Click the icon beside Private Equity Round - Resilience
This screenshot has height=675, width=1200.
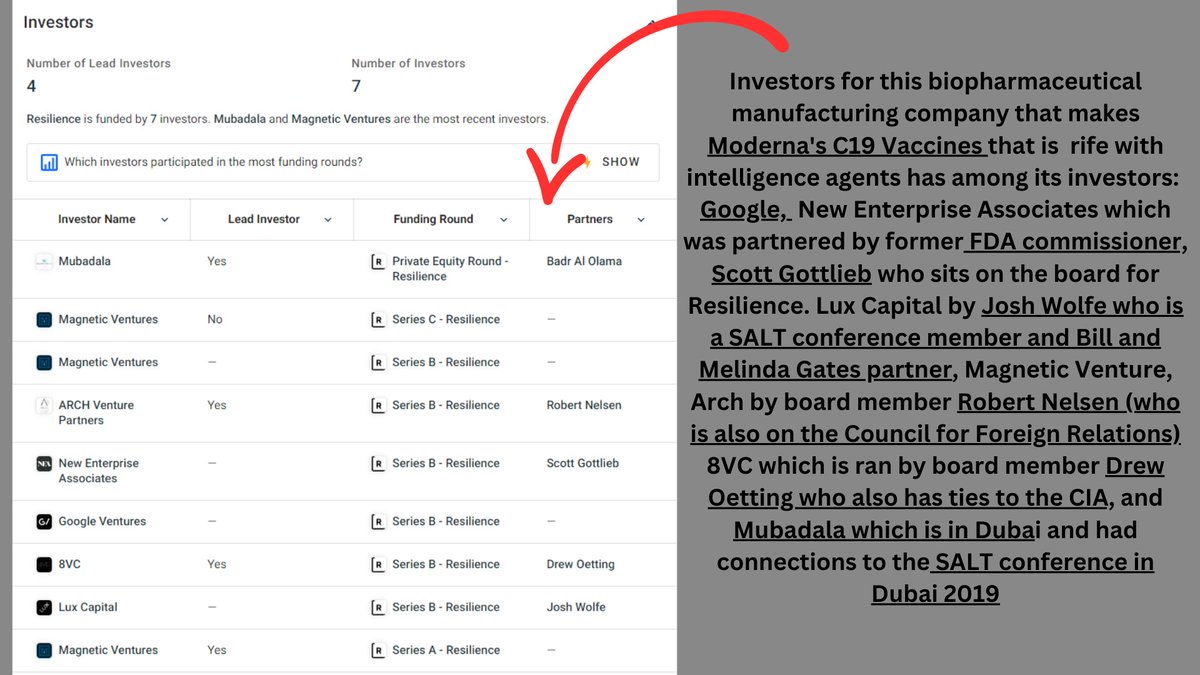pyautogui.click(x=377, y=262)
